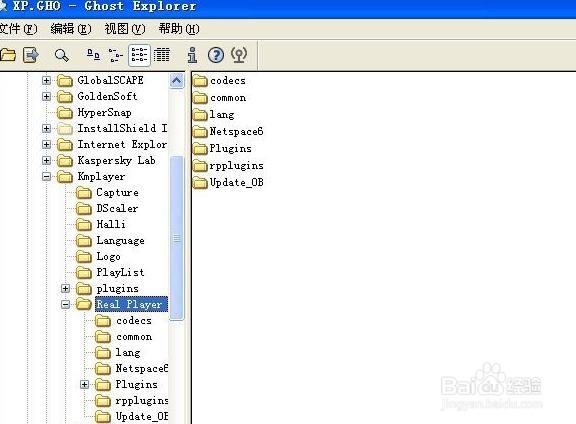The width and height of the screenshot is (576, 424).
Task: Select the list view toolbar icon
Action: pos(139,55)
